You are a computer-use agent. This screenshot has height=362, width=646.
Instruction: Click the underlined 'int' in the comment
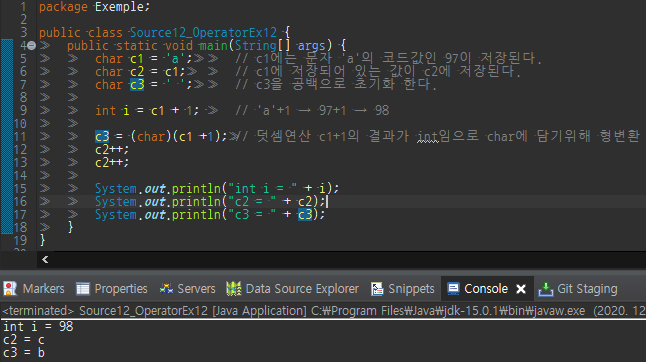(x=428, y=136)
